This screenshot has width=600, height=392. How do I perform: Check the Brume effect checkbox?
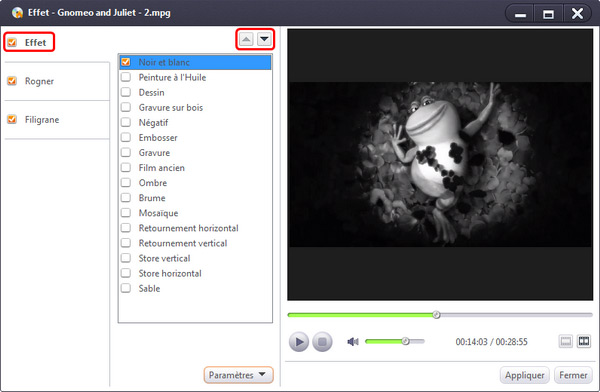[126, 198]
